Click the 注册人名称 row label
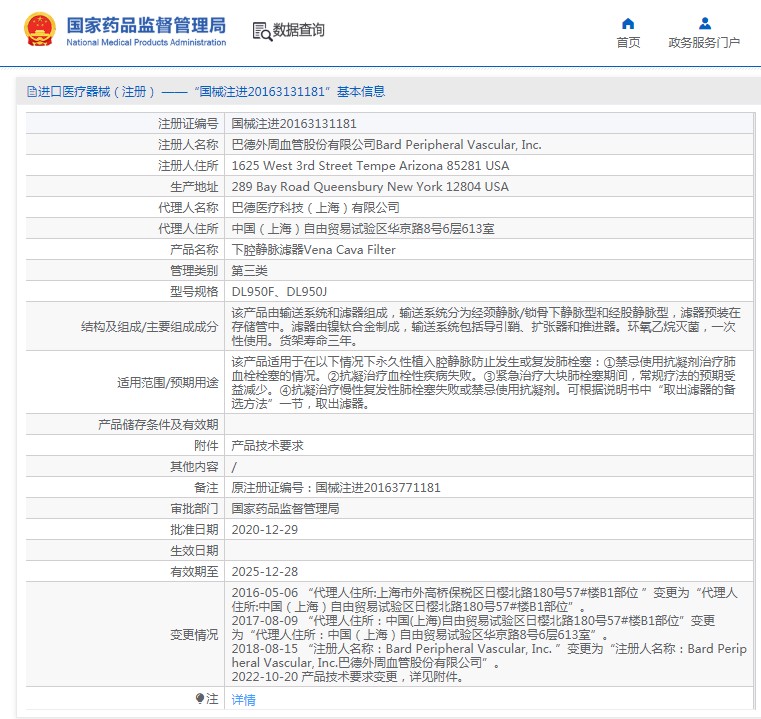 [188, 145]
